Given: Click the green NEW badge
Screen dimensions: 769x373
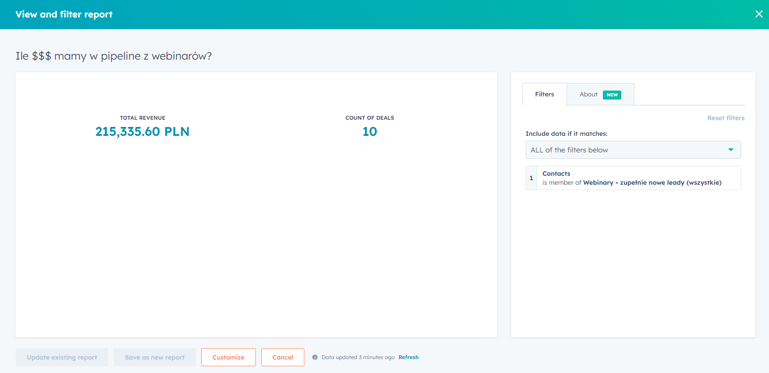Looking at the screenshot, I should pyautogui.click(x=612, y=95).
